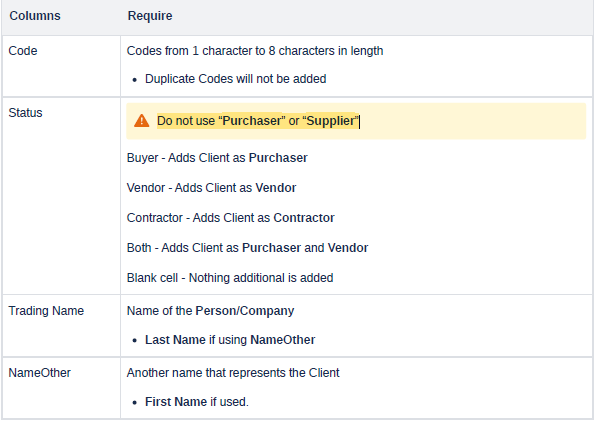Click the Status row label cell

pos(61,196)
